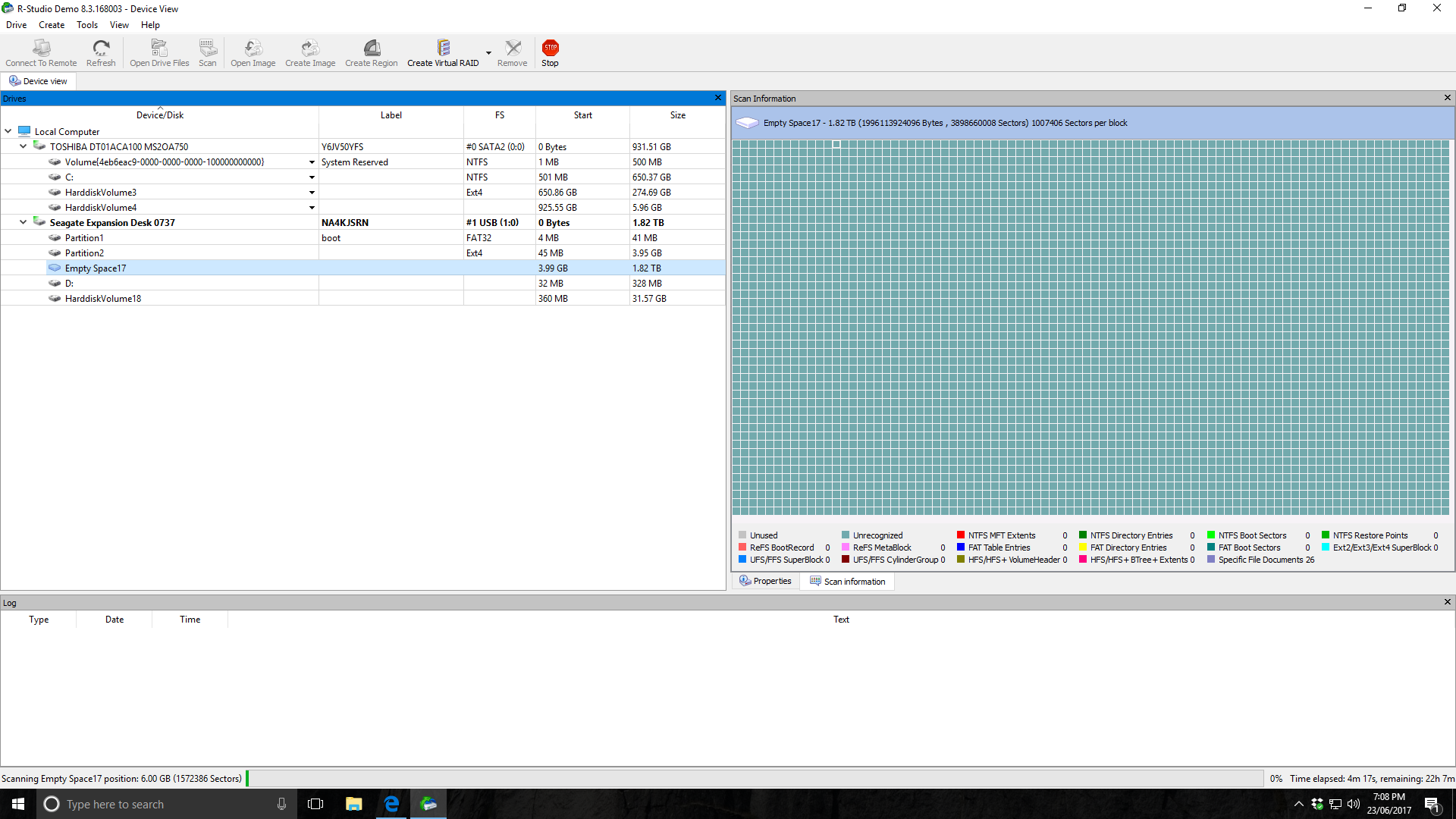Stop the running scan

551,53
